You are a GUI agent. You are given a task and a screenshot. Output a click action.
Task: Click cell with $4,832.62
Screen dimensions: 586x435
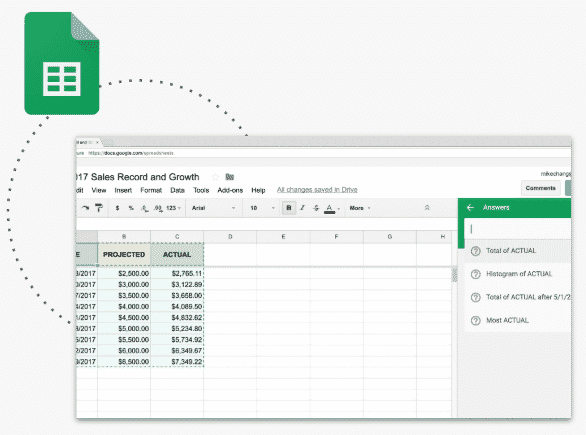(x=177, y=318)
